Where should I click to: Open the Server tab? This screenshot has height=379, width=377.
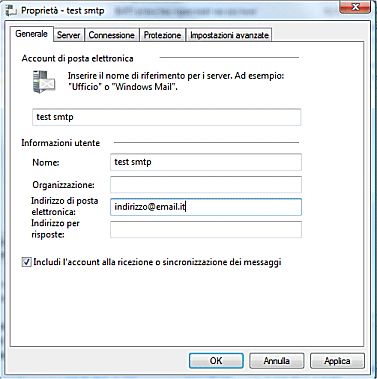point(69,35)
